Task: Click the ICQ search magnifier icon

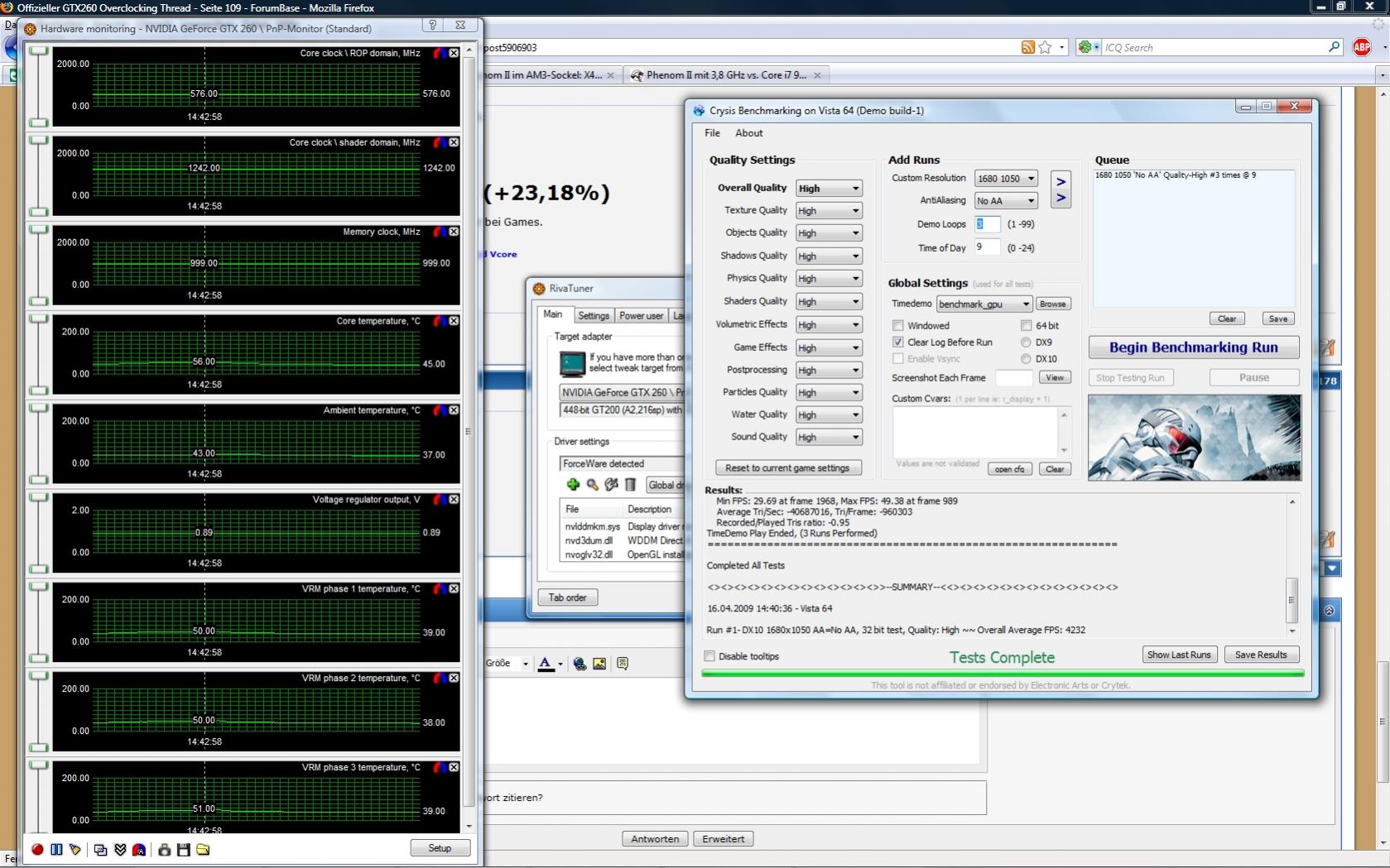Action: [x=1334, y=47]
